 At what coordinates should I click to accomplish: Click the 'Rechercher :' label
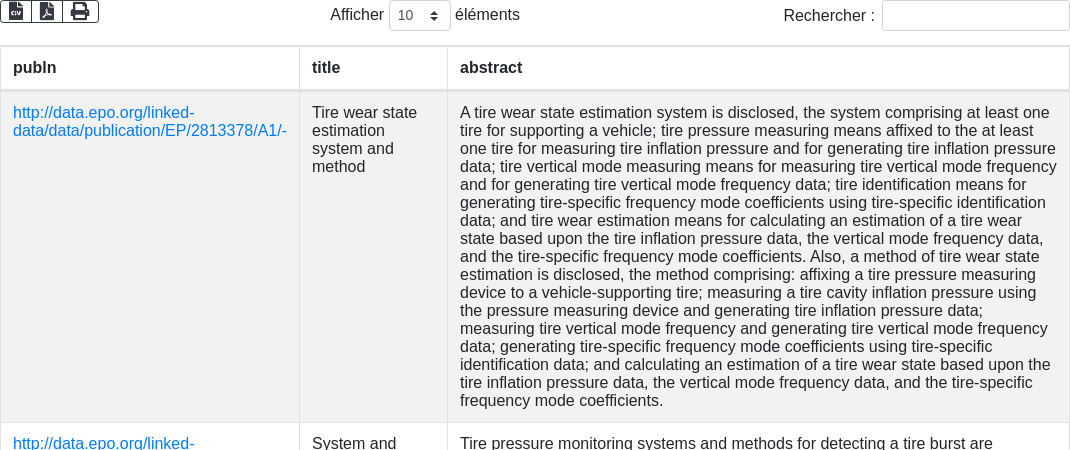tap(828, 16)
